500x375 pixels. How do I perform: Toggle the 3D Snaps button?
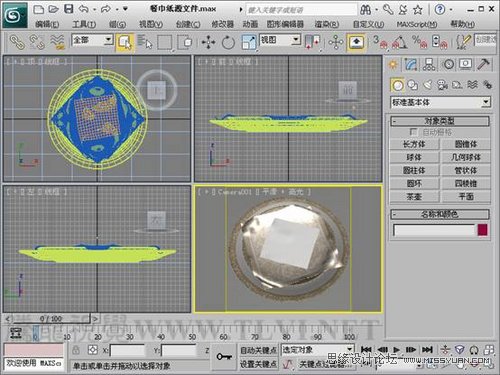(380, 42)
